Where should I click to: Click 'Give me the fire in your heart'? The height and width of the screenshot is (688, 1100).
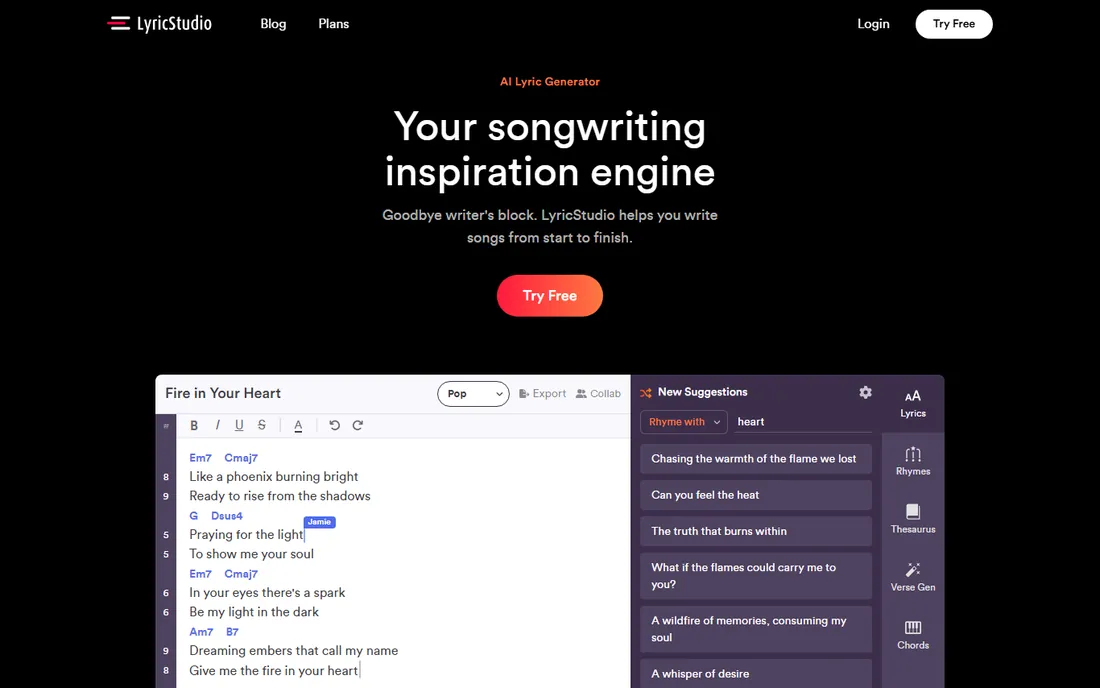click(274, 670)
